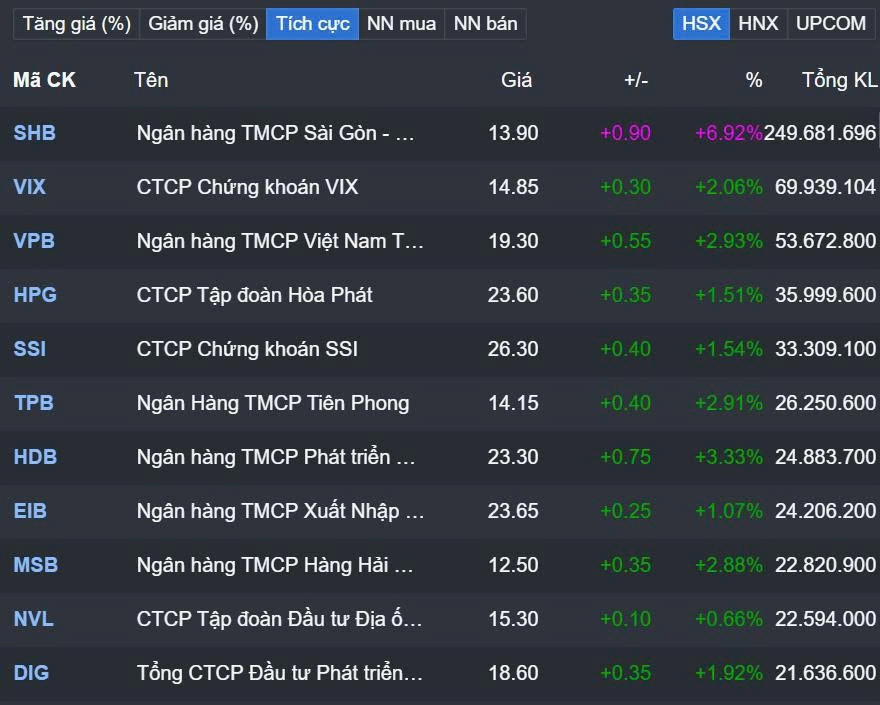Open the DIG stock ticker link

(x=31, y=672)
